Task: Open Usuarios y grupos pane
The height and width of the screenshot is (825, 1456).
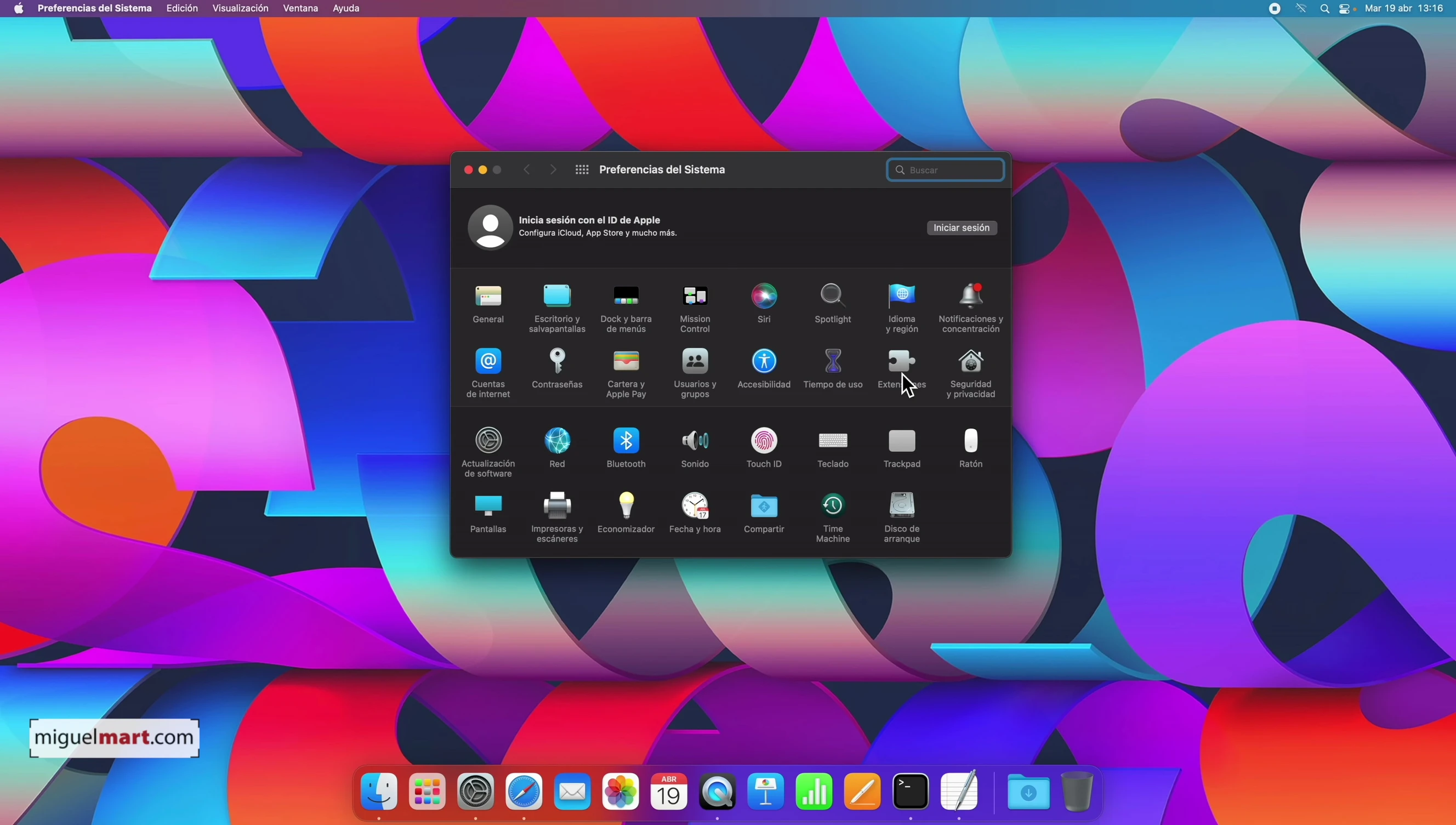Action: pos(695,373)
